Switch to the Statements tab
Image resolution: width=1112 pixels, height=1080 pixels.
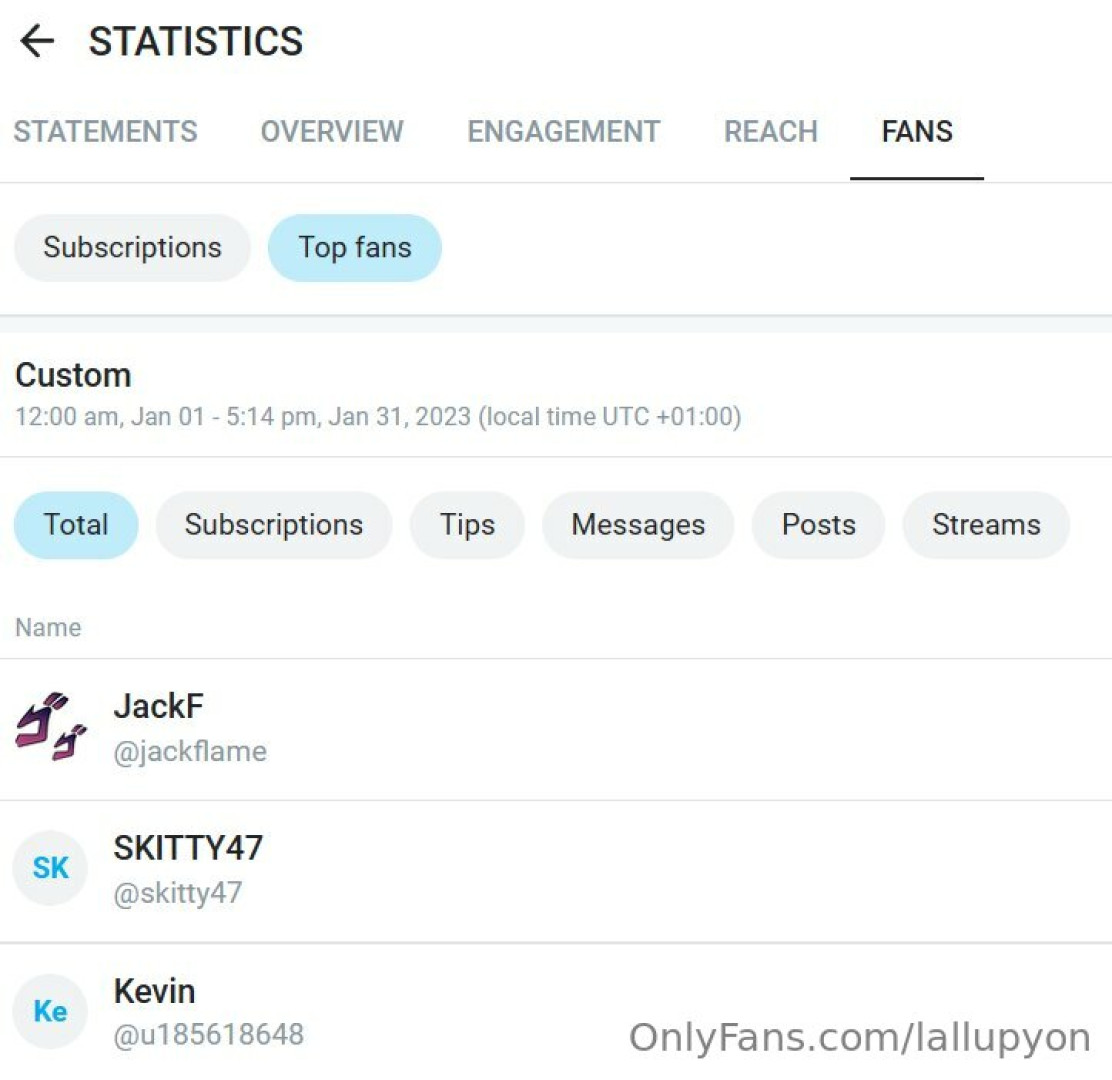point(105,132)
